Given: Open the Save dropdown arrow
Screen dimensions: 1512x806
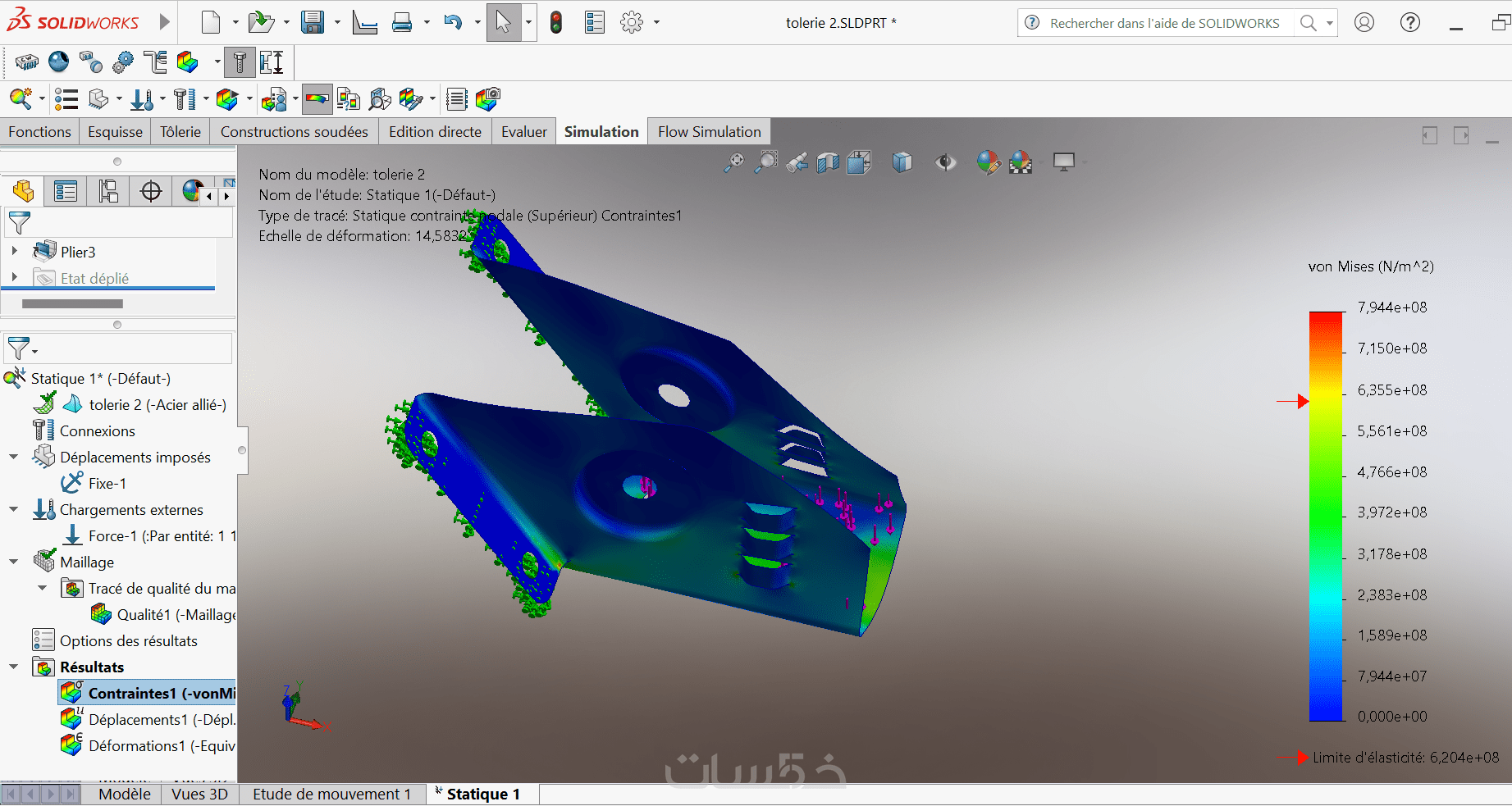Looking at the screenshot, I should pyautogui.click(x=337, y=23).
